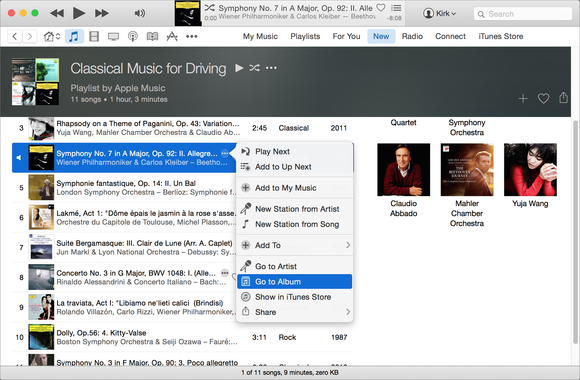Expand the Add To submenu
The width and height of the screenshot is (580, 380).
[x=294, y=245]
